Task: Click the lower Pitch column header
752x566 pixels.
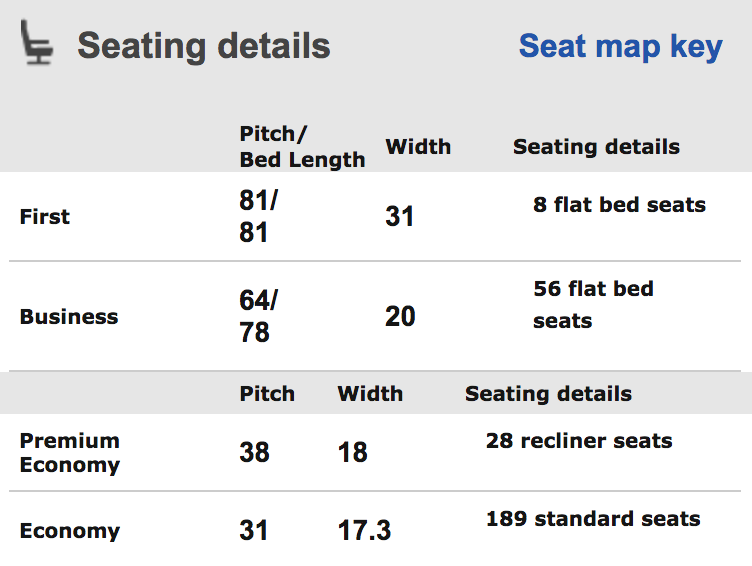Action: click(267, 394)
